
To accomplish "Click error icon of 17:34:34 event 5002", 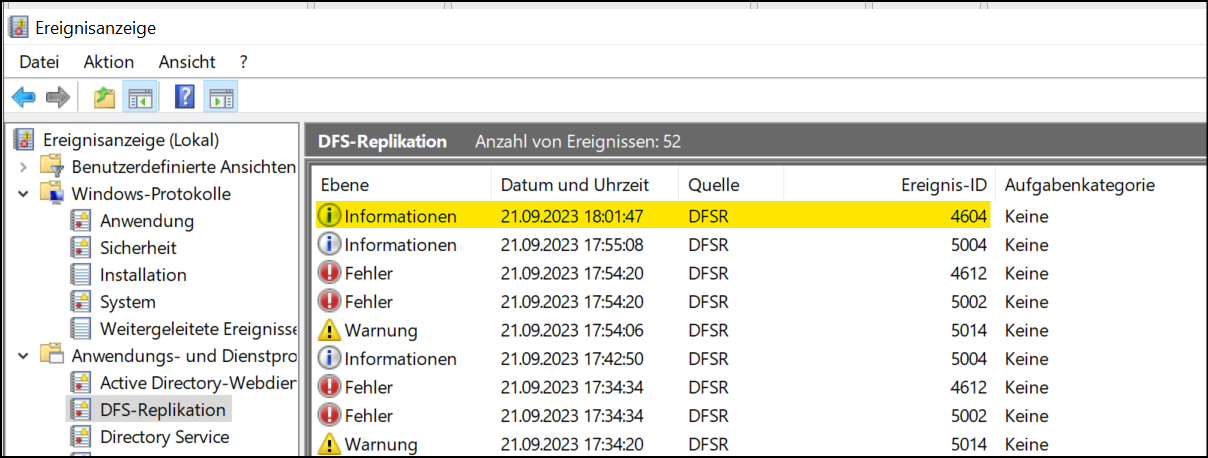I will coord(329,415).
